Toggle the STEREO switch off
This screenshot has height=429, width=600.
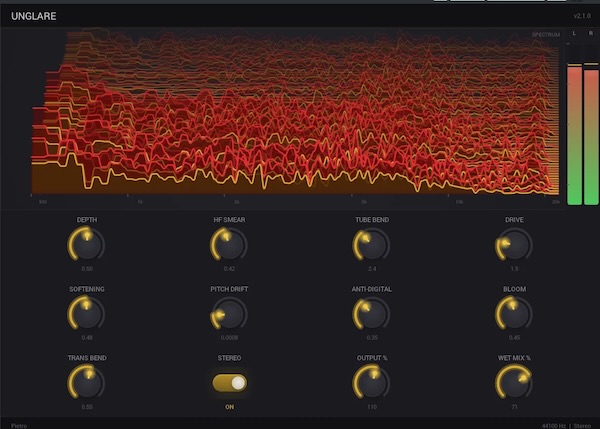tap(230, 383)
